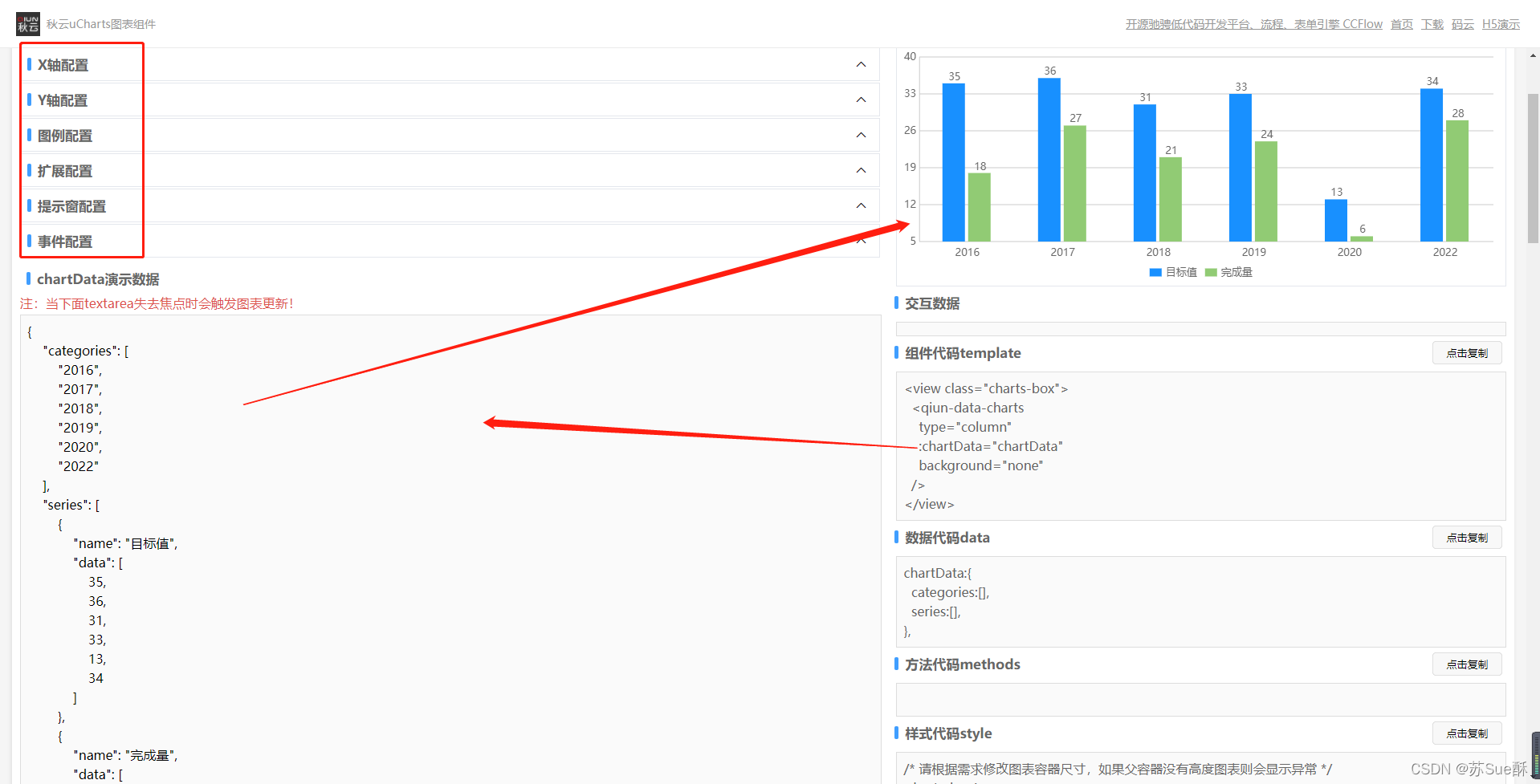Open the H5演示 link
This screenshot has width=1540, height=784.
click(x=1501, y=24)
